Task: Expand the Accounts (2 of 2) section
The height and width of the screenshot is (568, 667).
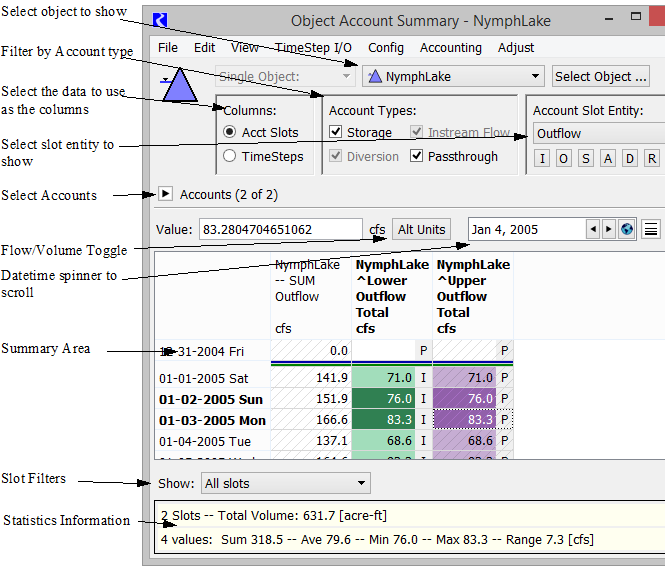Action: pos(165,194)
